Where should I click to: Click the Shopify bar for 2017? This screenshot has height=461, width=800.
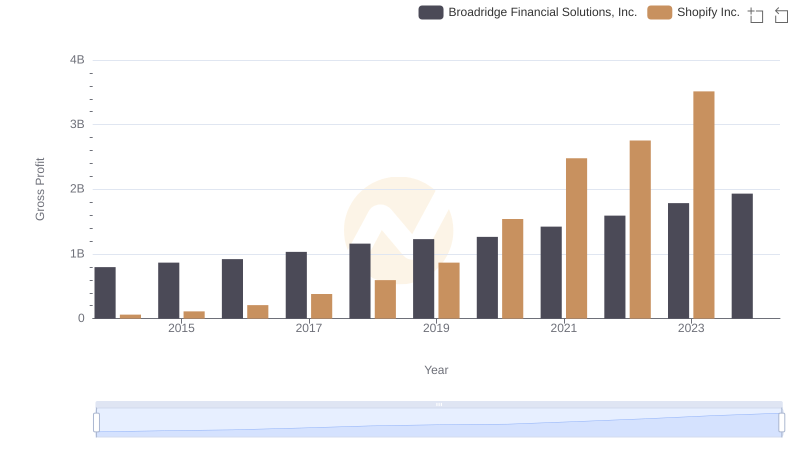321,306
